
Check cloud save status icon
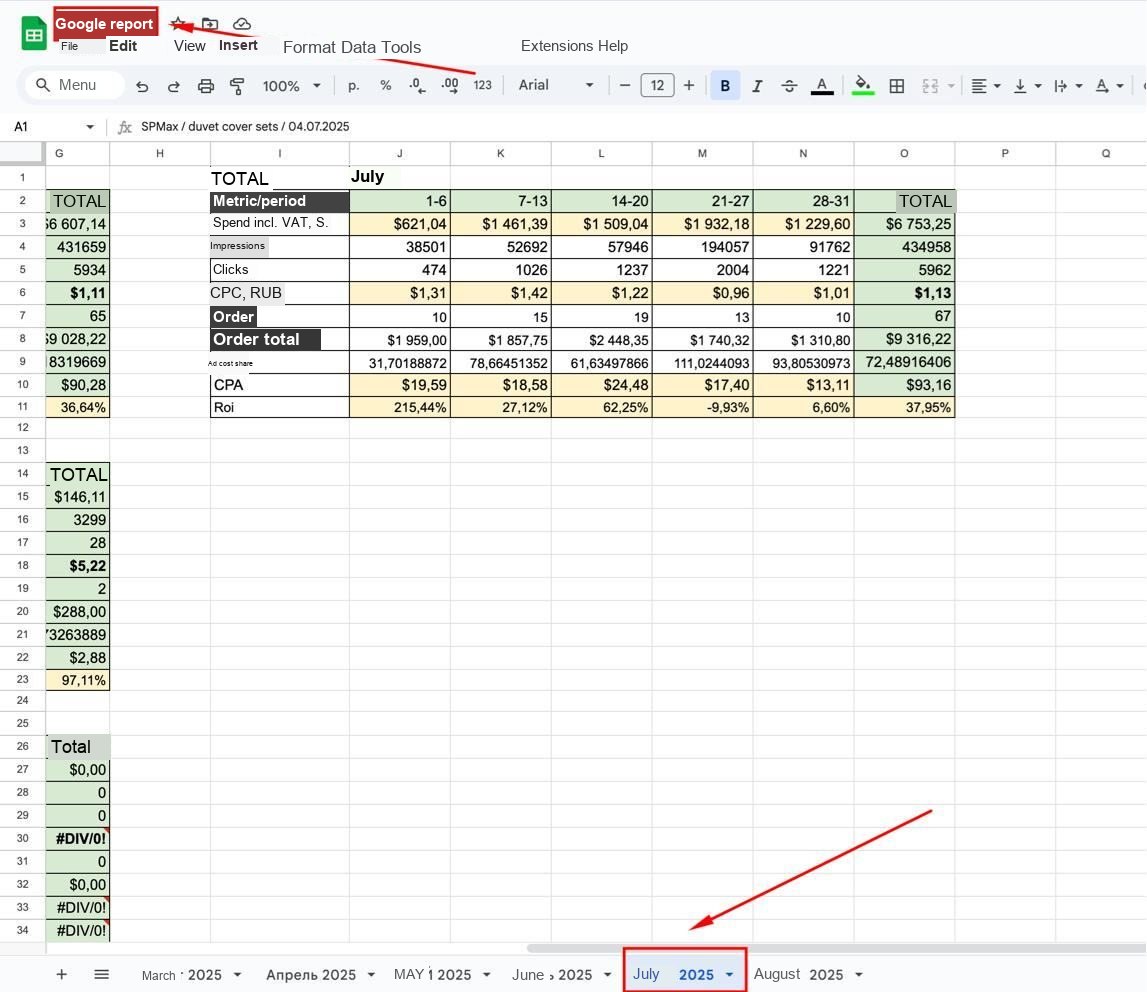[241, 24]
